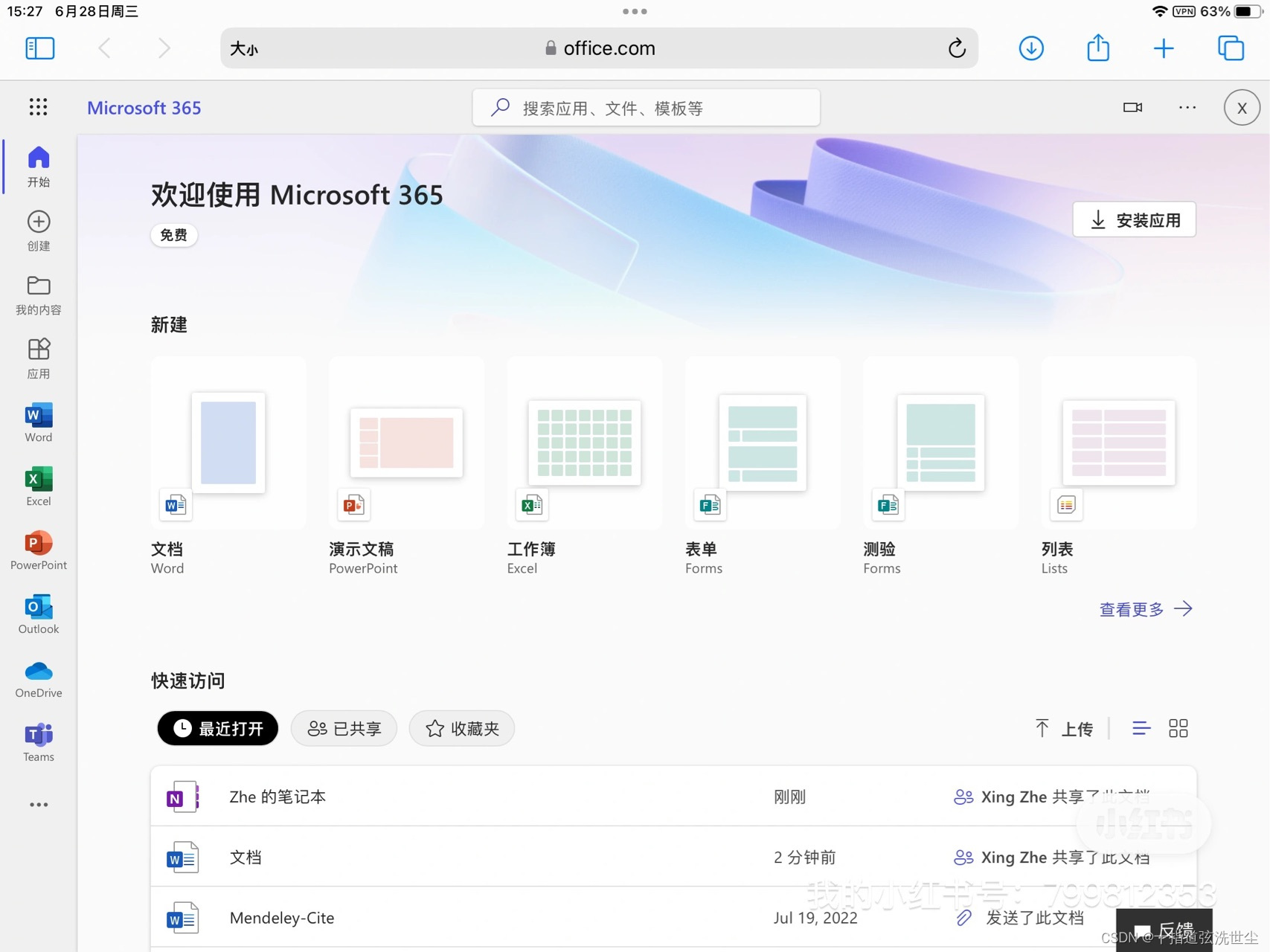1270x952 pixels.
Task: Launch Word from the sidebar
Action: point(39,422)
